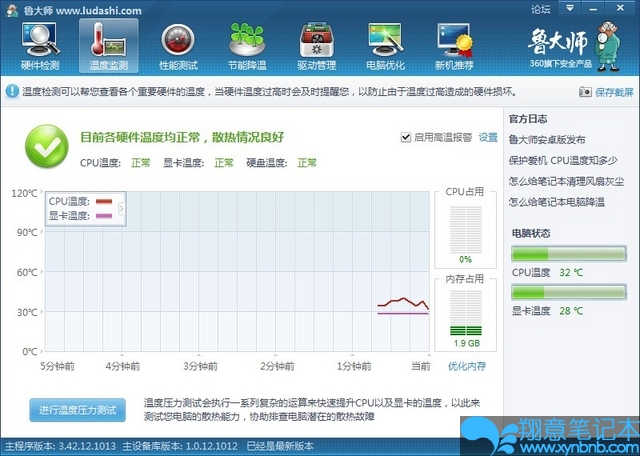Open 怎么给笔记本清理风扇灰尘 article

point(567,181)
